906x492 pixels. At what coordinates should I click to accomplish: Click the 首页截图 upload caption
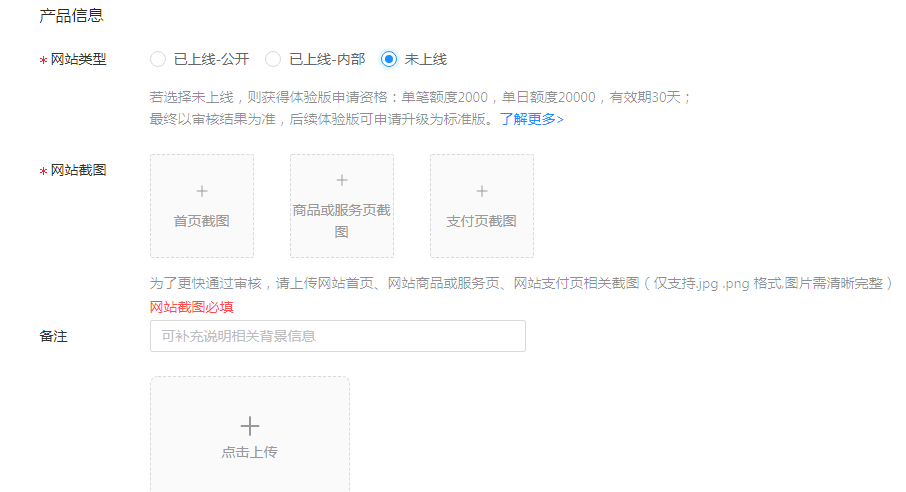[202, 221]
